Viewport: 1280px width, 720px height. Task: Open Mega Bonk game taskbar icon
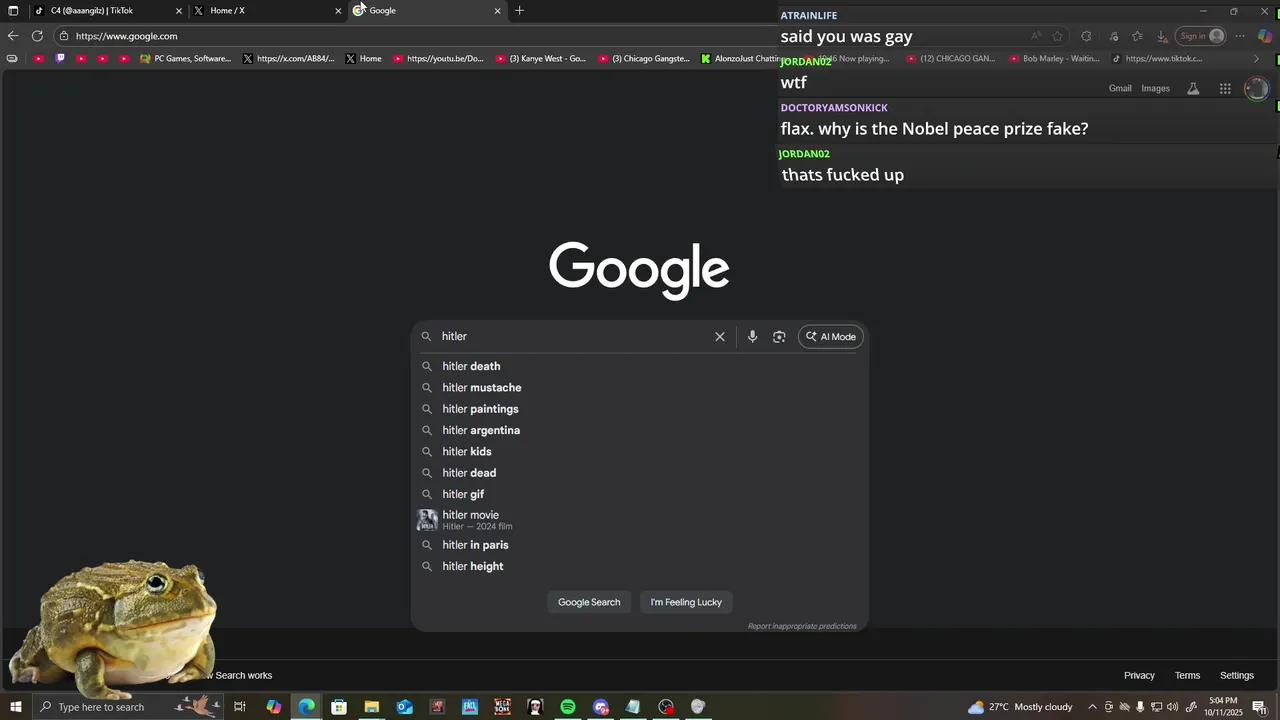(x=502, y=707)
